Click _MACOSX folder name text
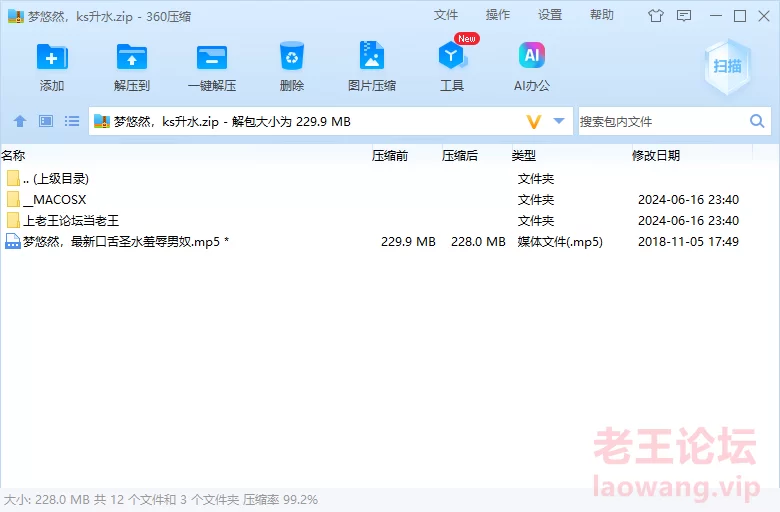Viewport: 780px width, 512px height. [55, 200]
